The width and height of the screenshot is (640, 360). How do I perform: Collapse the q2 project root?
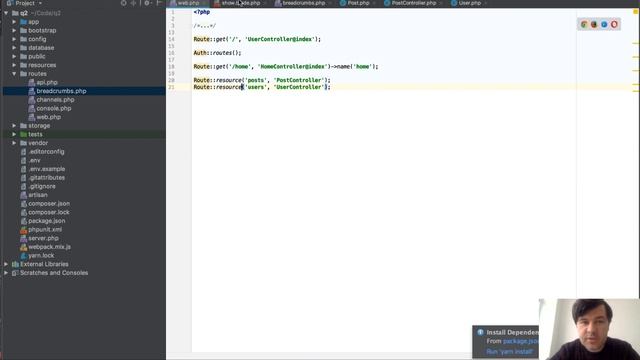(6, 13)
